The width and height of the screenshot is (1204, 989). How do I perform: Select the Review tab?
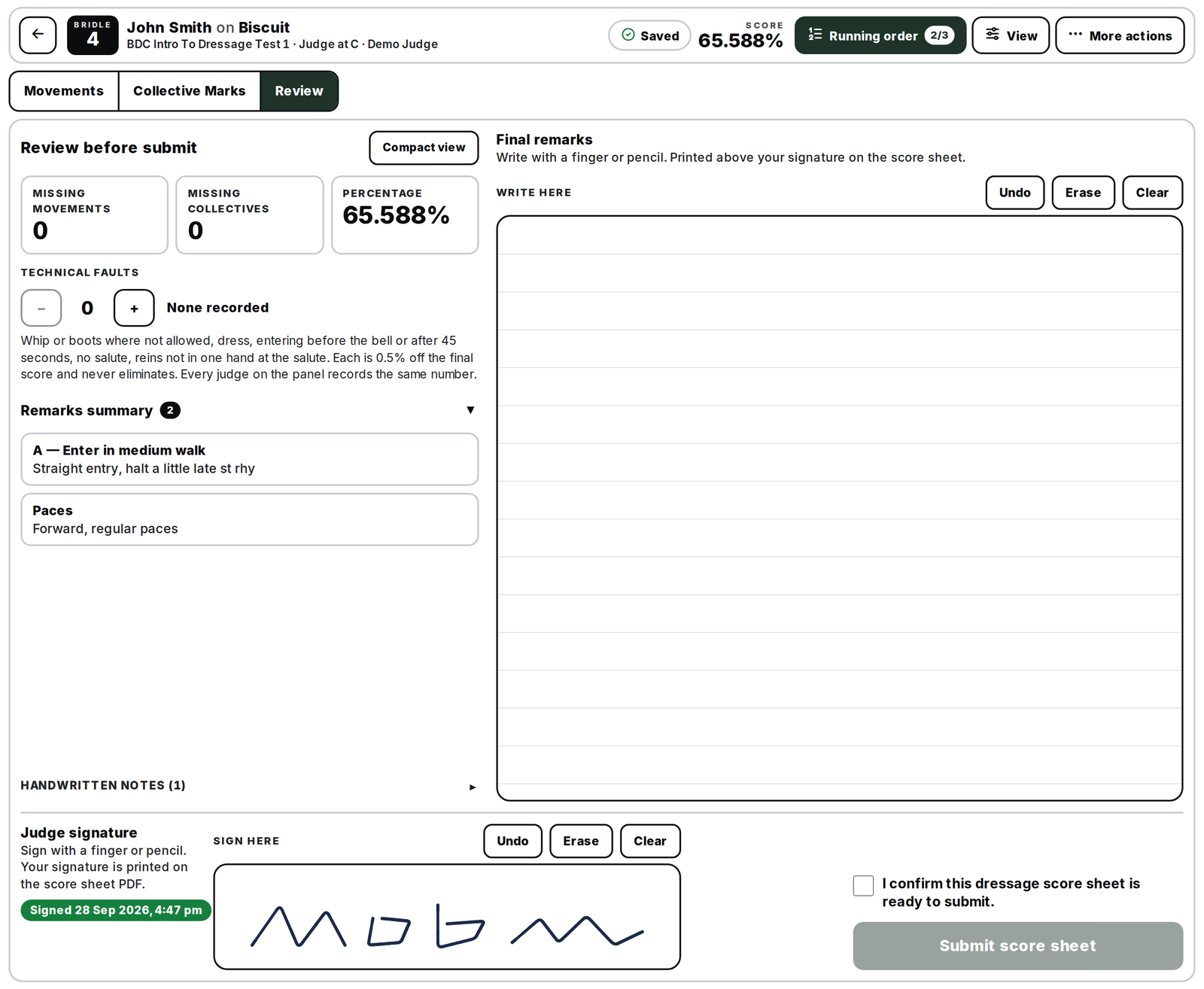pyautogui.click(x=299, y=91)
